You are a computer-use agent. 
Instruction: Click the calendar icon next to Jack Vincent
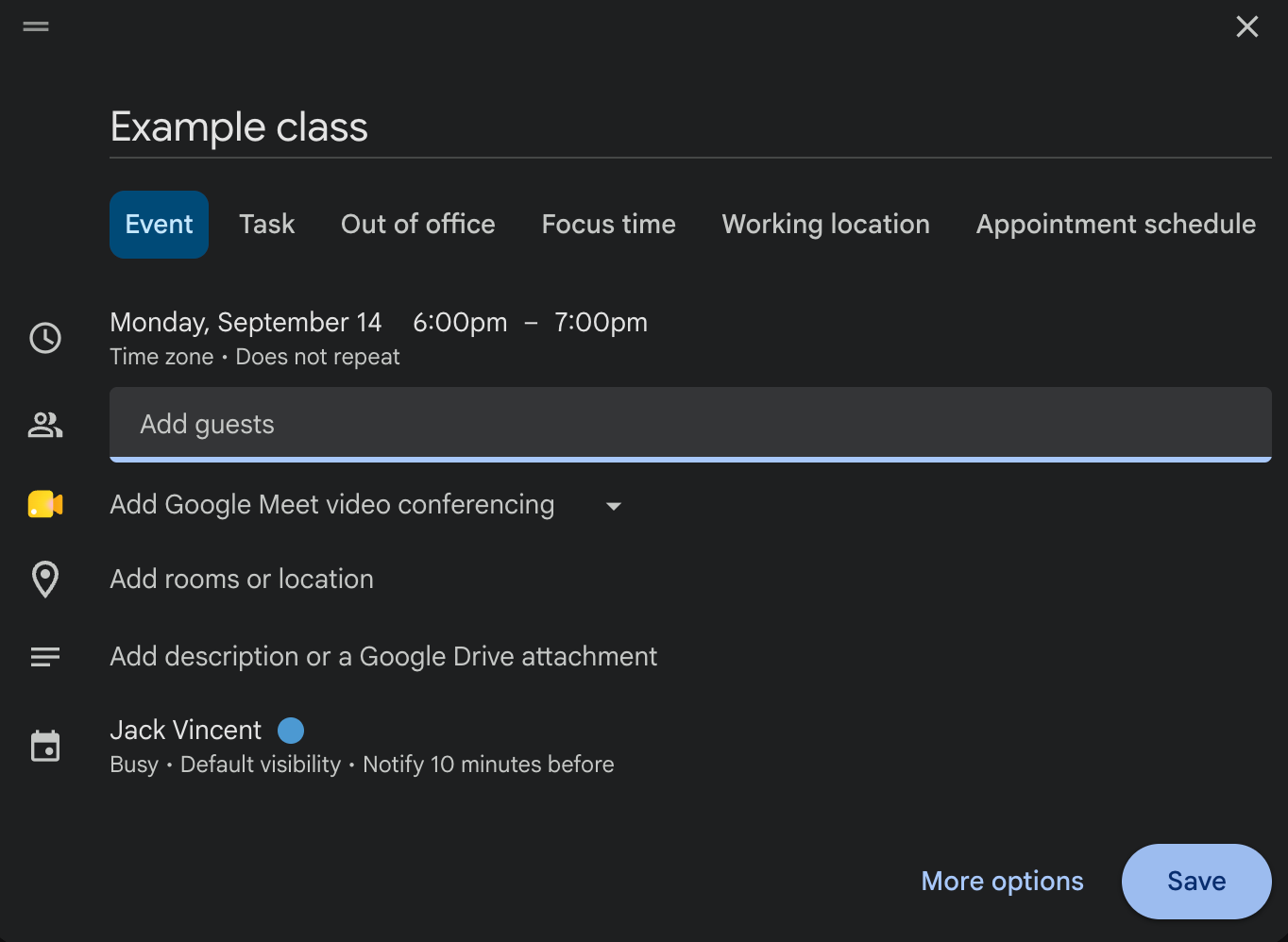pos(45,746)
